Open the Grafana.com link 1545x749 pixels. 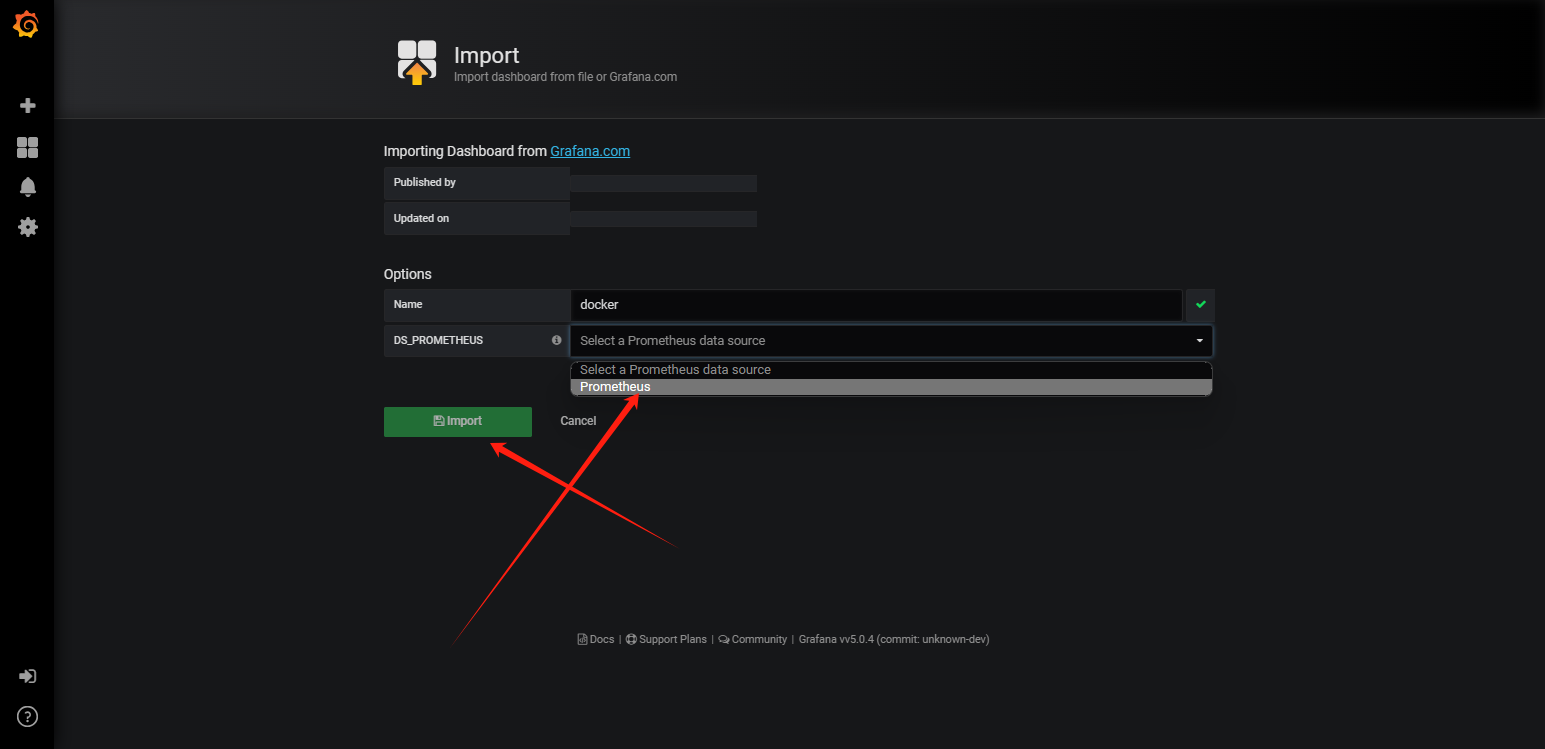590,151
